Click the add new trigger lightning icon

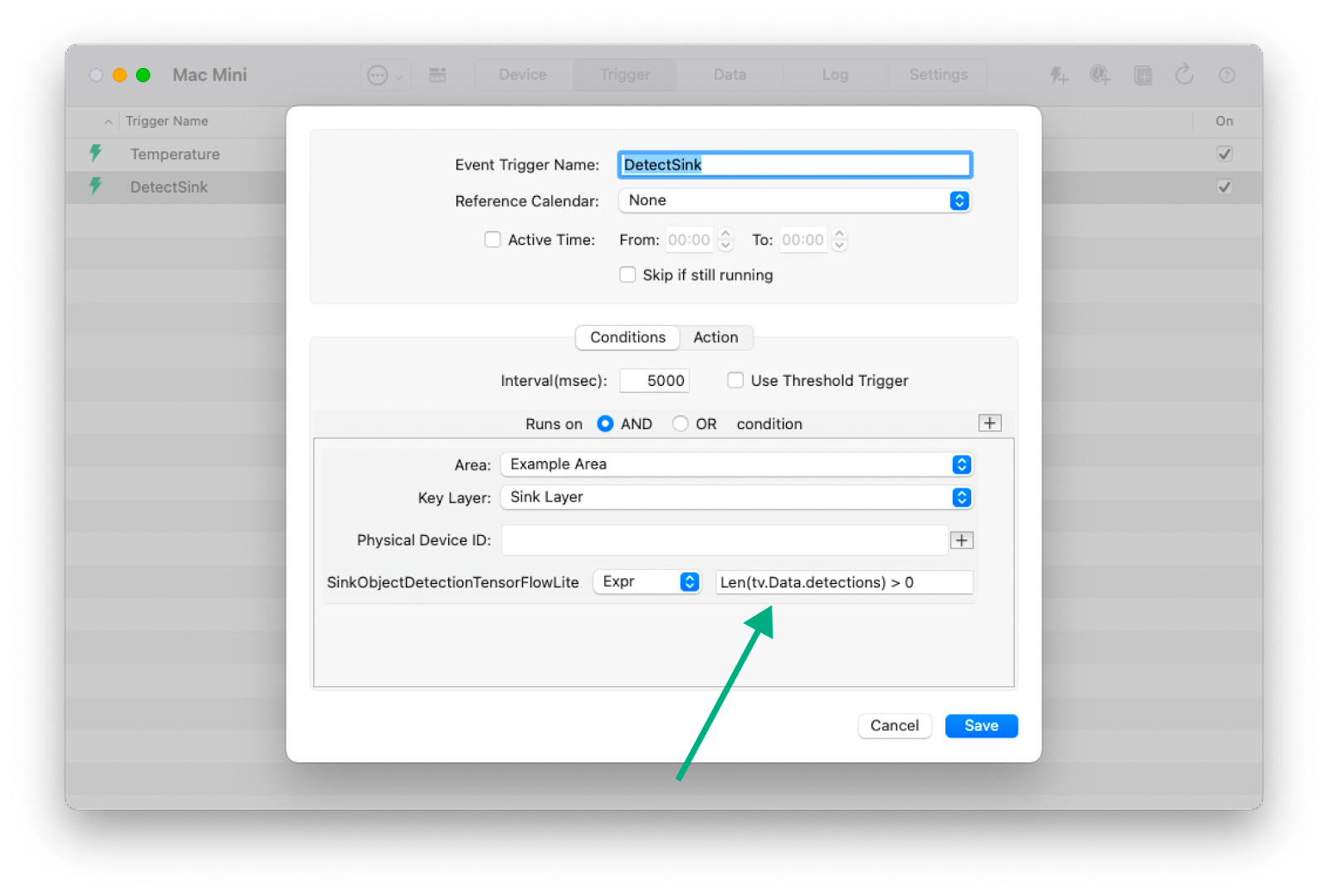pos(1059,75)
